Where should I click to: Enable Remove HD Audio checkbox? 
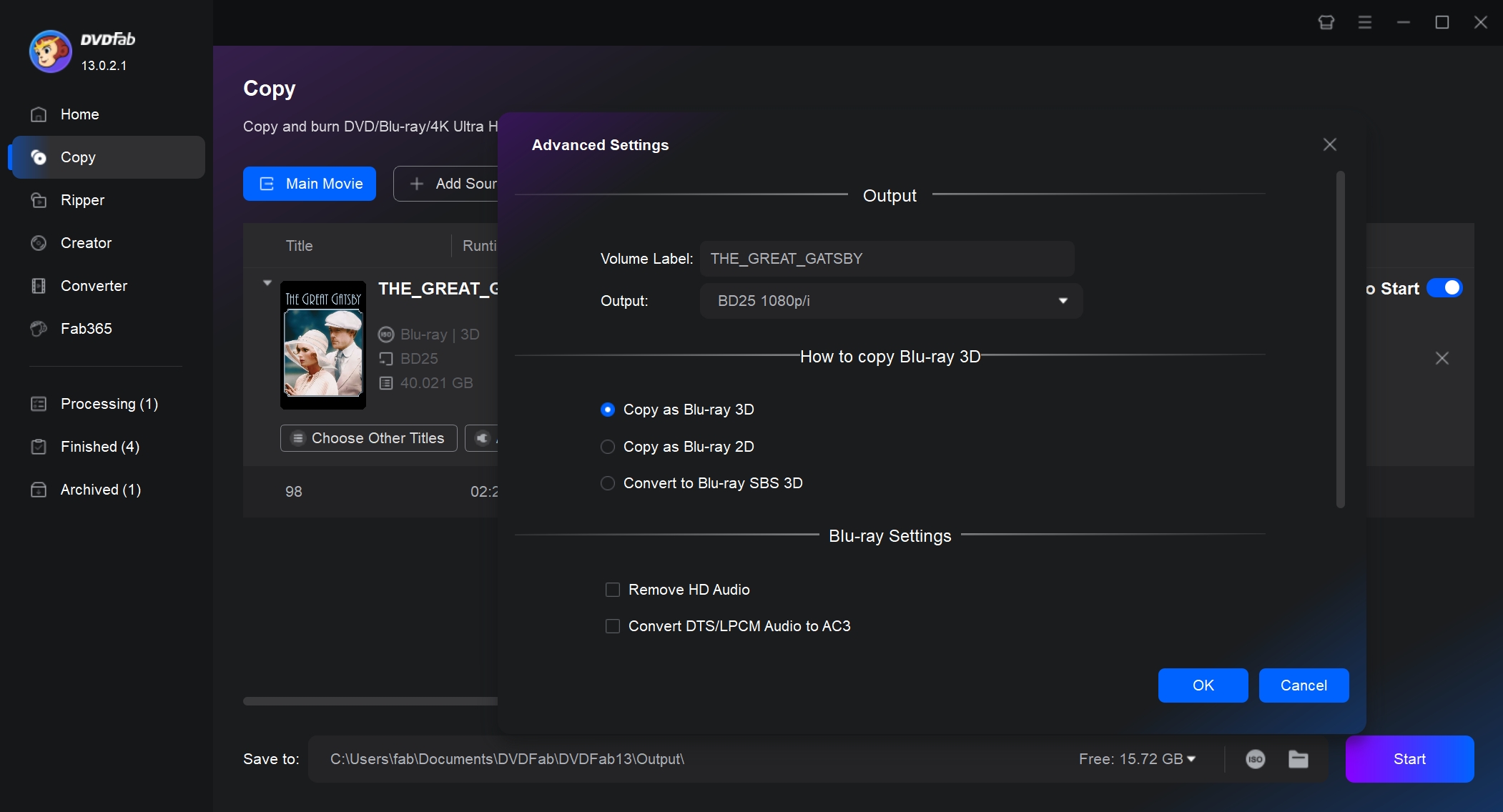tap(612, 589)
